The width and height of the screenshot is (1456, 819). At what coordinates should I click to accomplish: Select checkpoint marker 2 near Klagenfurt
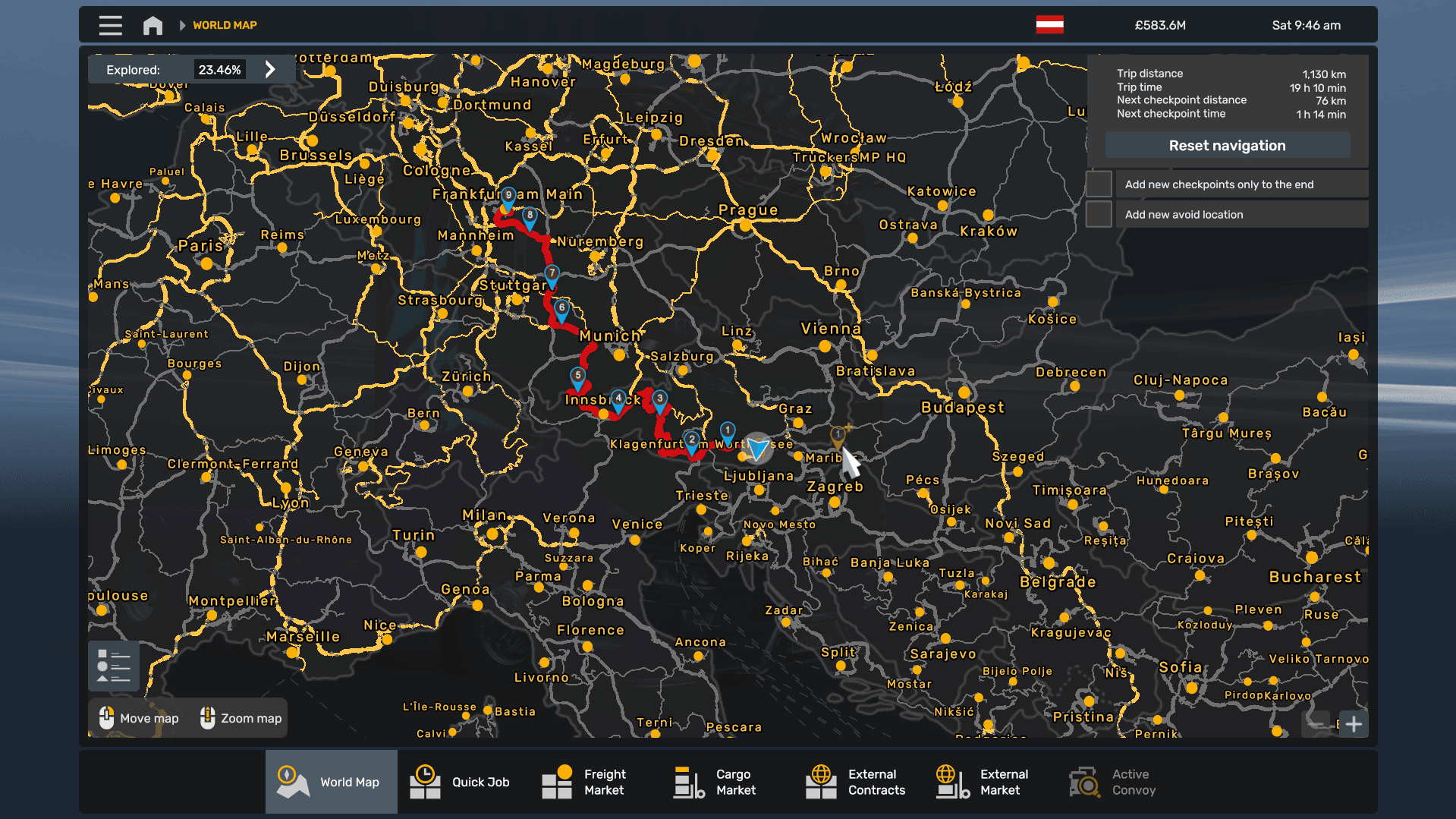pyautogui.click(x=691, y=442)
